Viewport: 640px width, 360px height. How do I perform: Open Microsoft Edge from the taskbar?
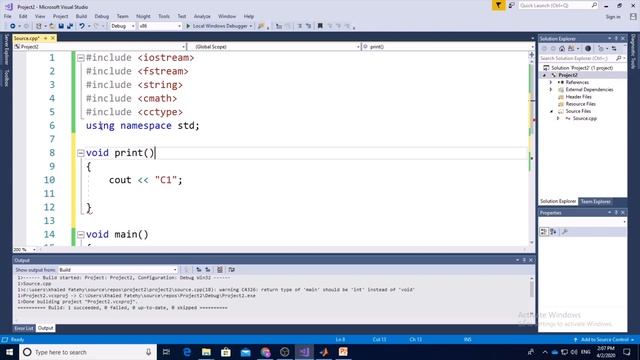[187, 352]
